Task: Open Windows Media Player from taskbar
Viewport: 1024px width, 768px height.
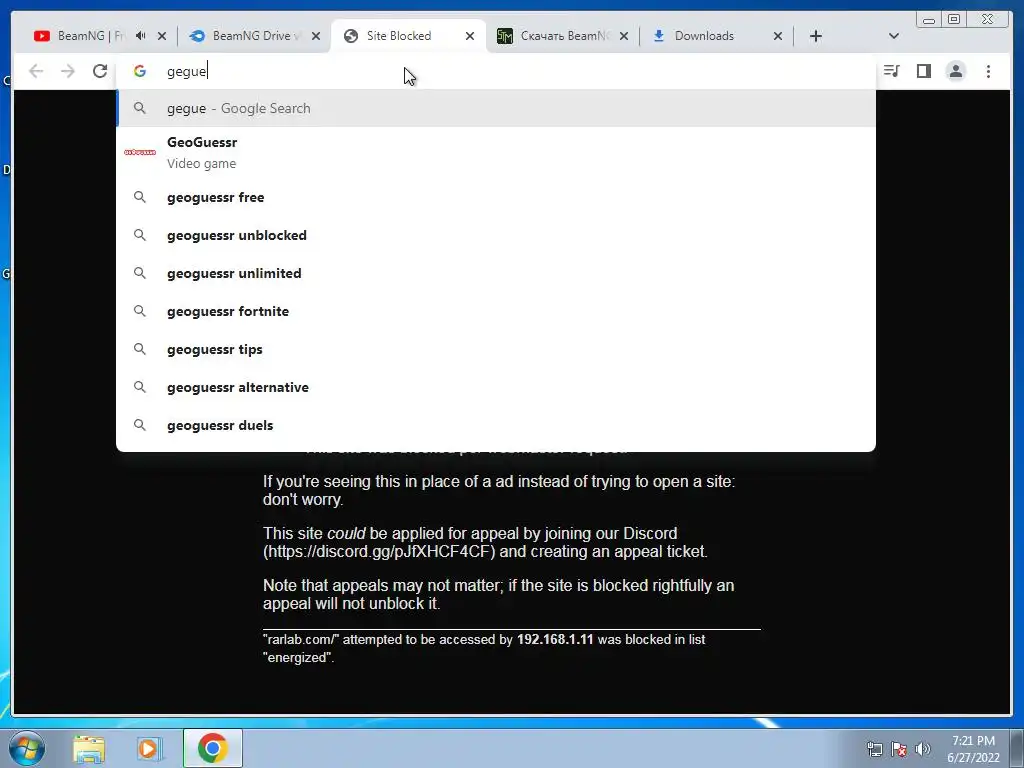Action: click(x=149, y=748)
